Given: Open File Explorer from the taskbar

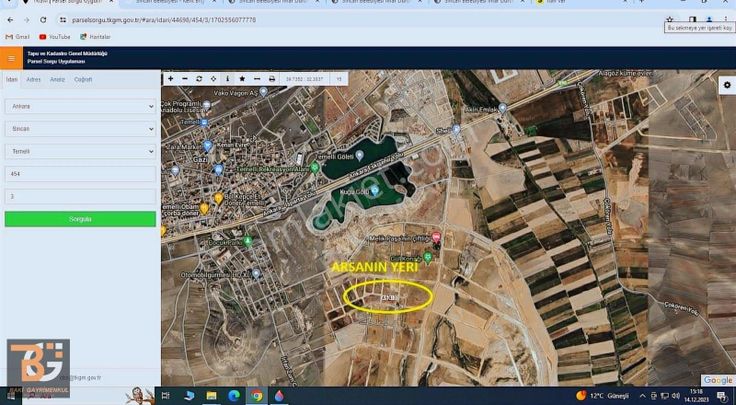Looking at the screenshot, I should [x=211, y=396].
